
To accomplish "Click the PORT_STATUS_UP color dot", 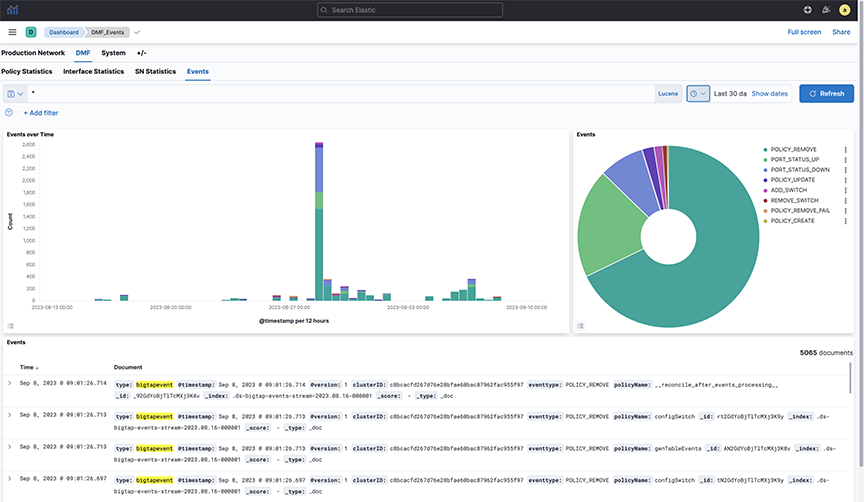I will [765, 159].
